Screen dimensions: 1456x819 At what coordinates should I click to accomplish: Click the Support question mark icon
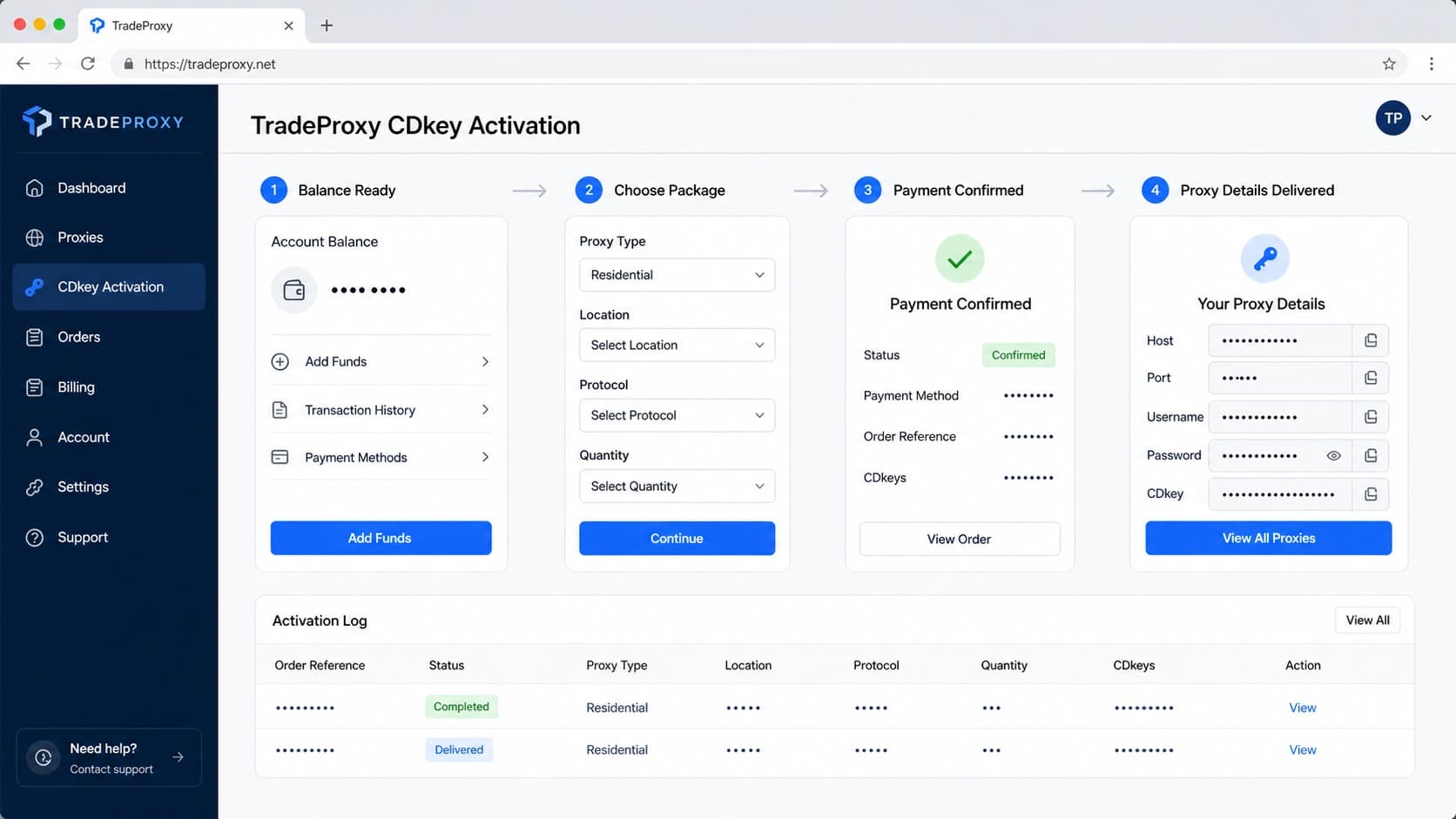pos(35,538)
